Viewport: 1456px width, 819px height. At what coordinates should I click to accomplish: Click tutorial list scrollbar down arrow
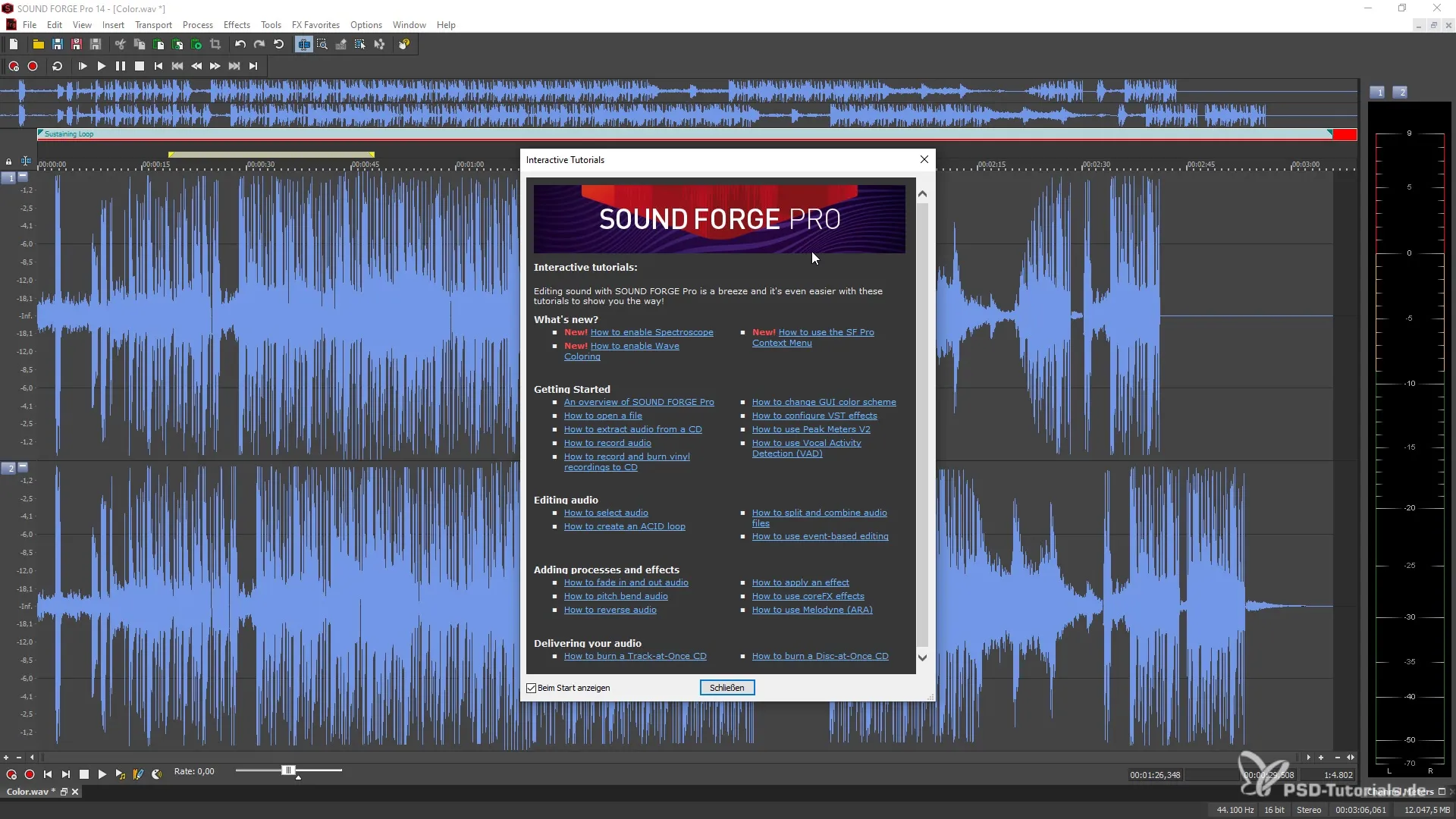[922, 657]
